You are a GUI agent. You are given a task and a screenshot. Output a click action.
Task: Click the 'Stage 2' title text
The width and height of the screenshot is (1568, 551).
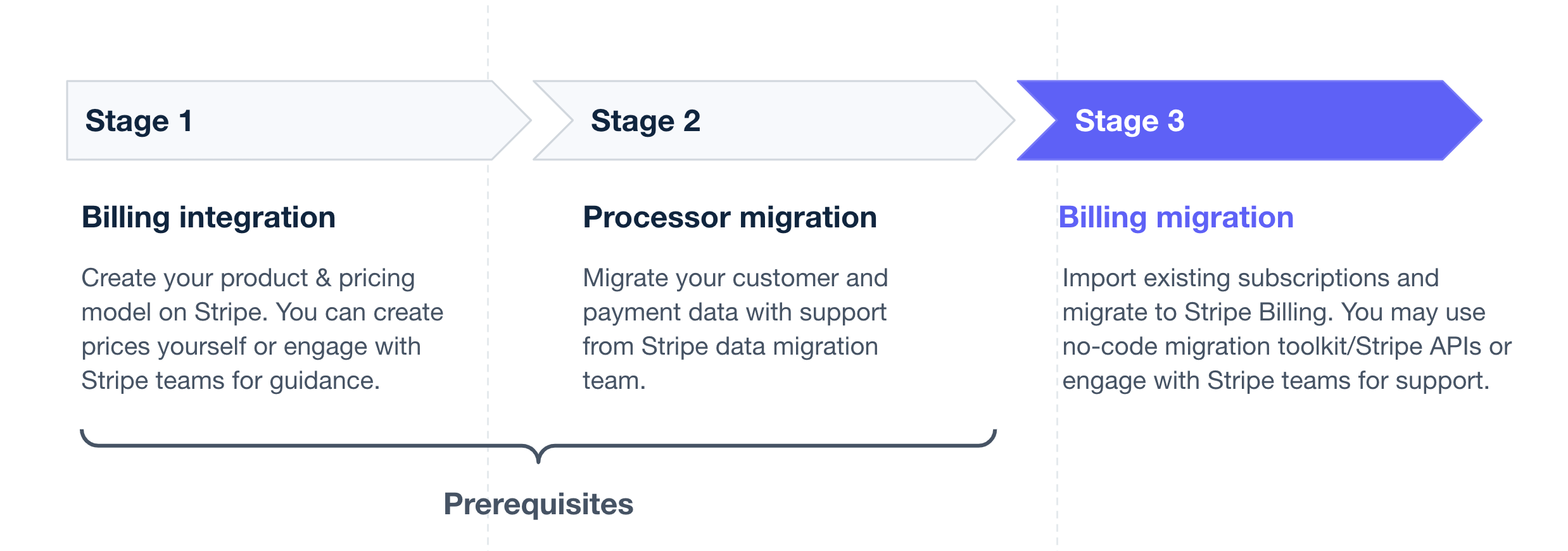tap(645, 121)
